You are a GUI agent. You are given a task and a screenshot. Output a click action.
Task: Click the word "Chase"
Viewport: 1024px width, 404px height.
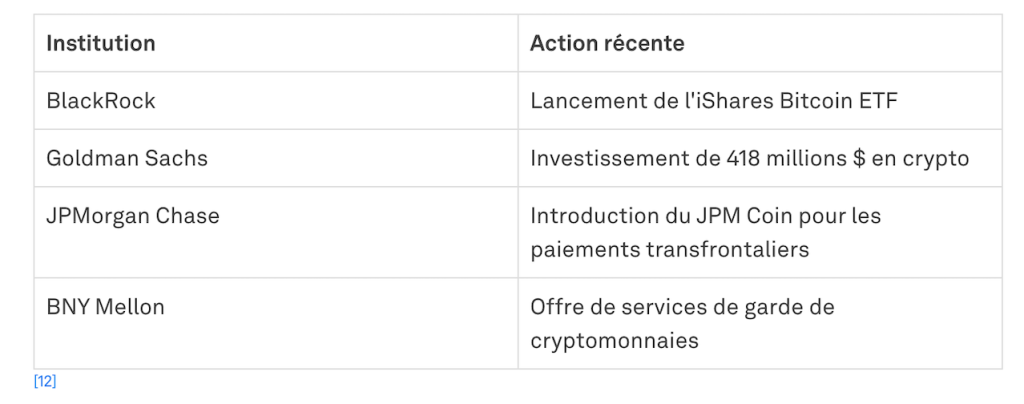[189, 216]
